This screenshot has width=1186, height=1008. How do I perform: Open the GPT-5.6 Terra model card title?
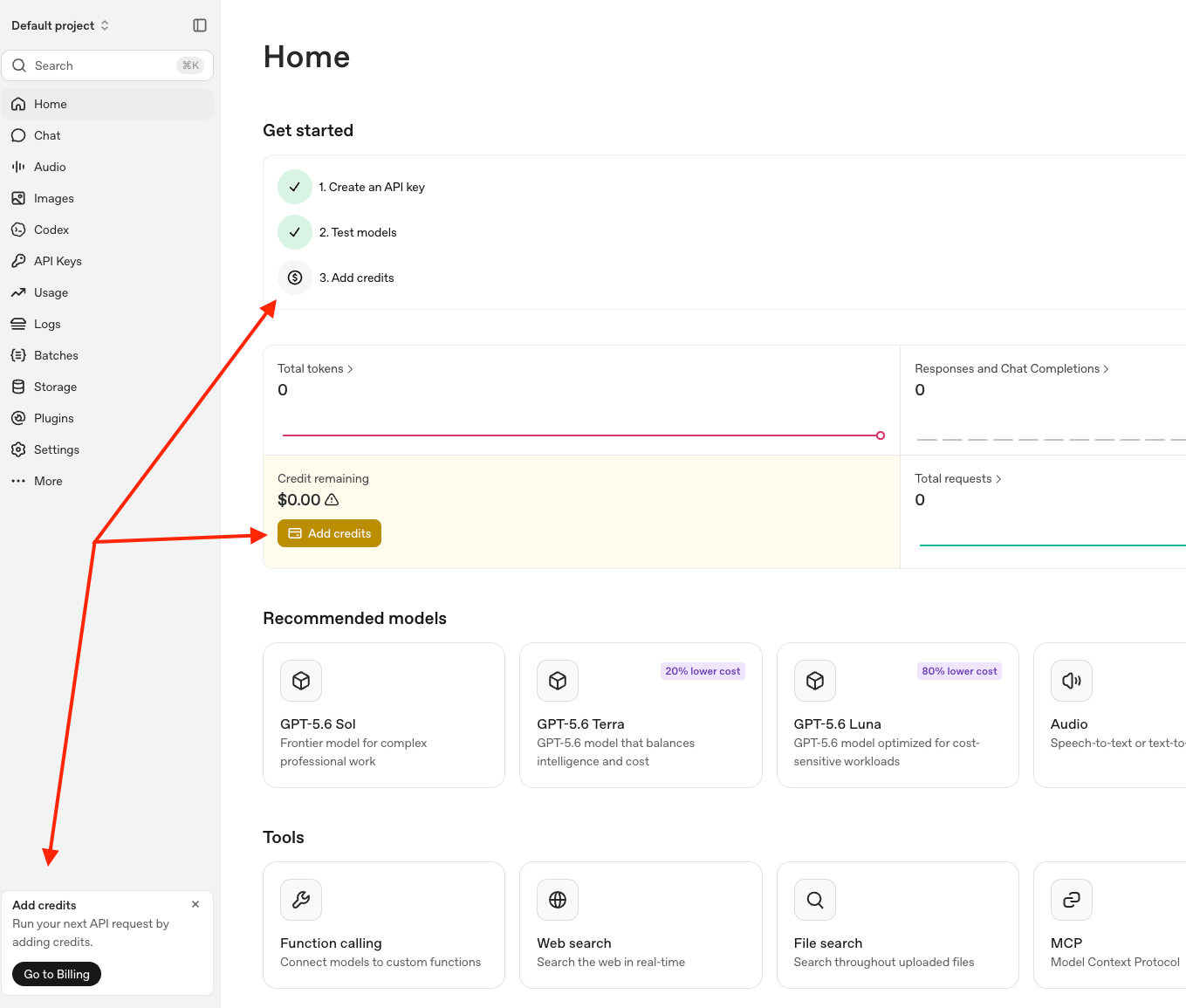click(x=580, y=723)
